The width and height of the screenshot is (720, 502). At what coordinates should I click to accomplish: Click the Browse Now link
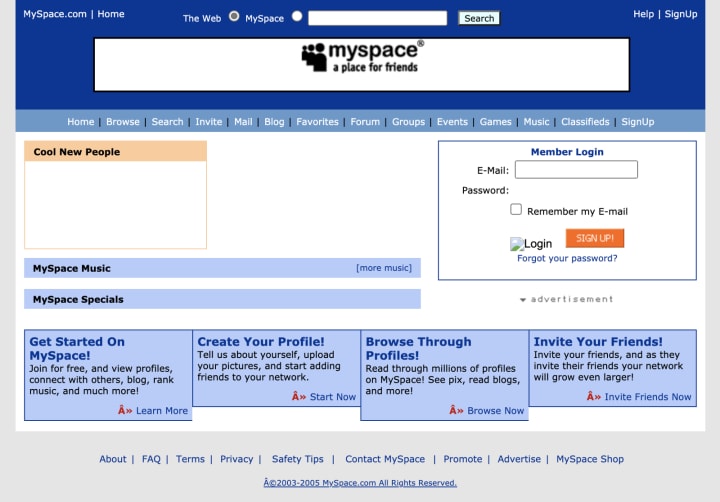pyautogui.click(x=495, y=411)
